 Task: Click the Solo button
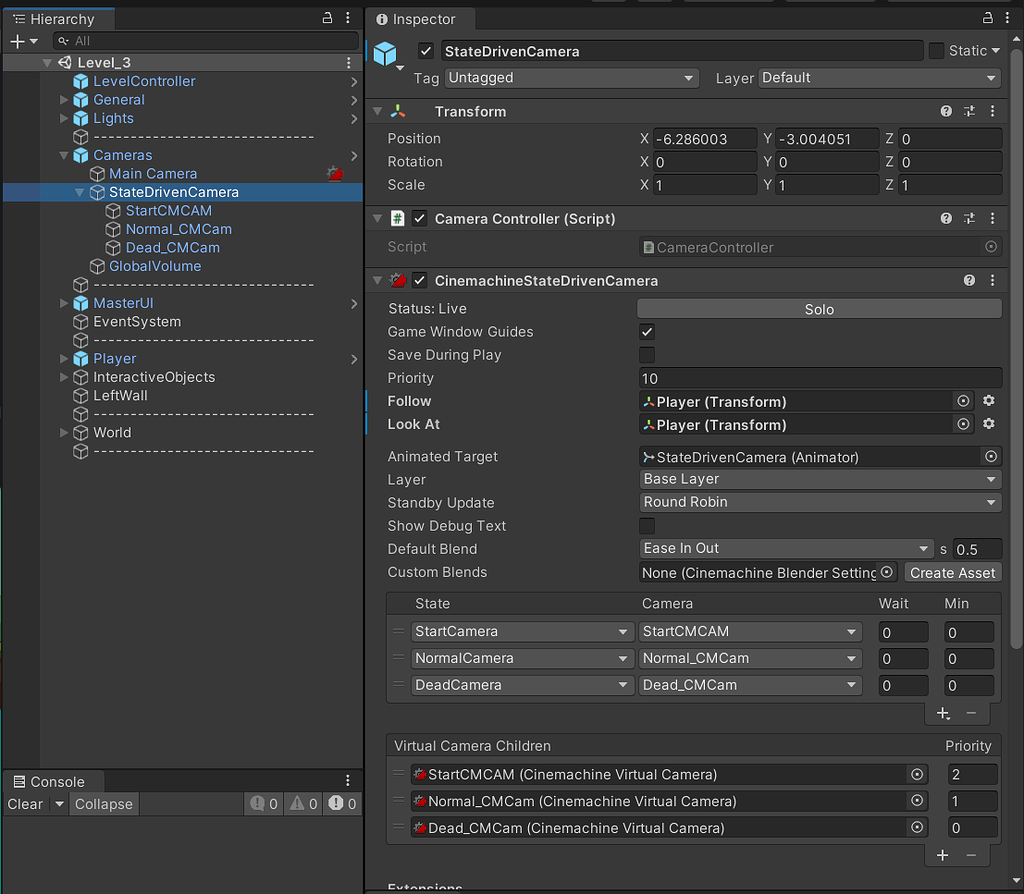tap(819, 308)
